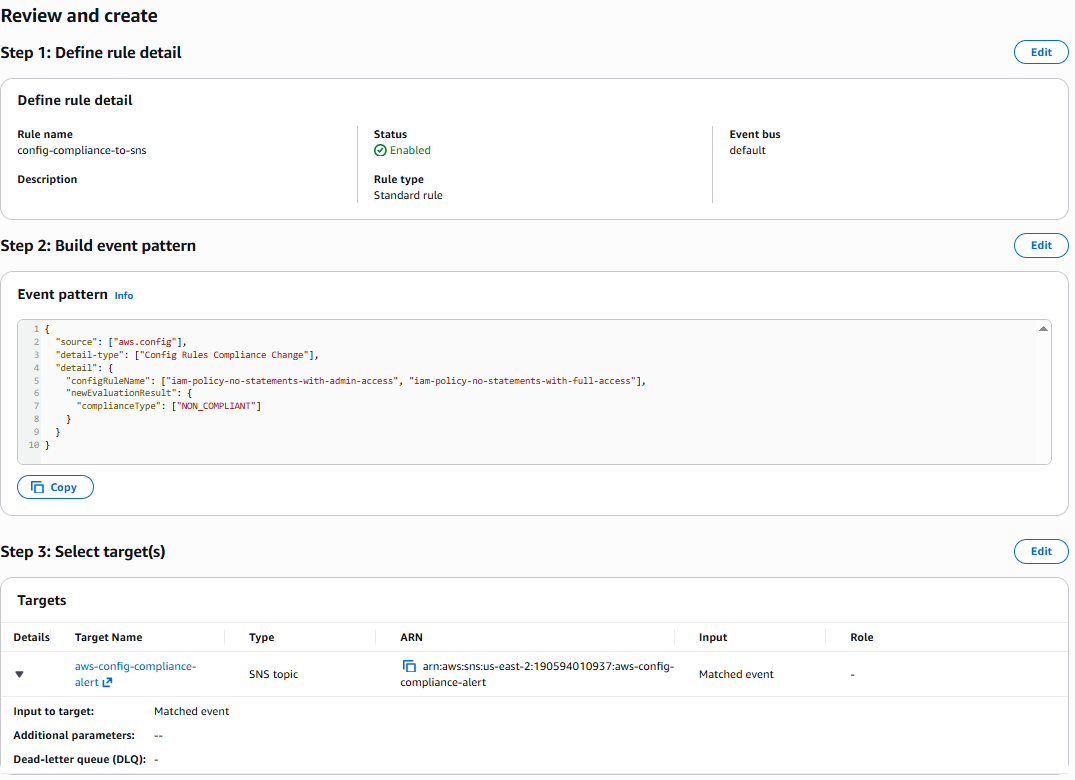Click the ARN column header
1075x780 pixels.
[x=411, y=637]
